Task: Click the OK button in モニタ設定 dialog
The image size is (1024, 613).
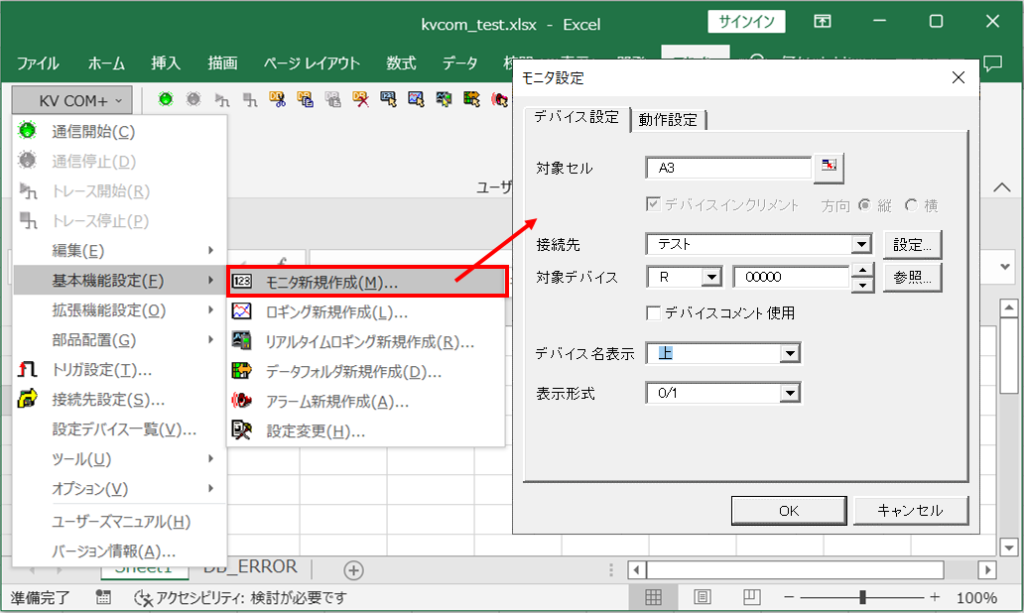Action: [788, 510]
